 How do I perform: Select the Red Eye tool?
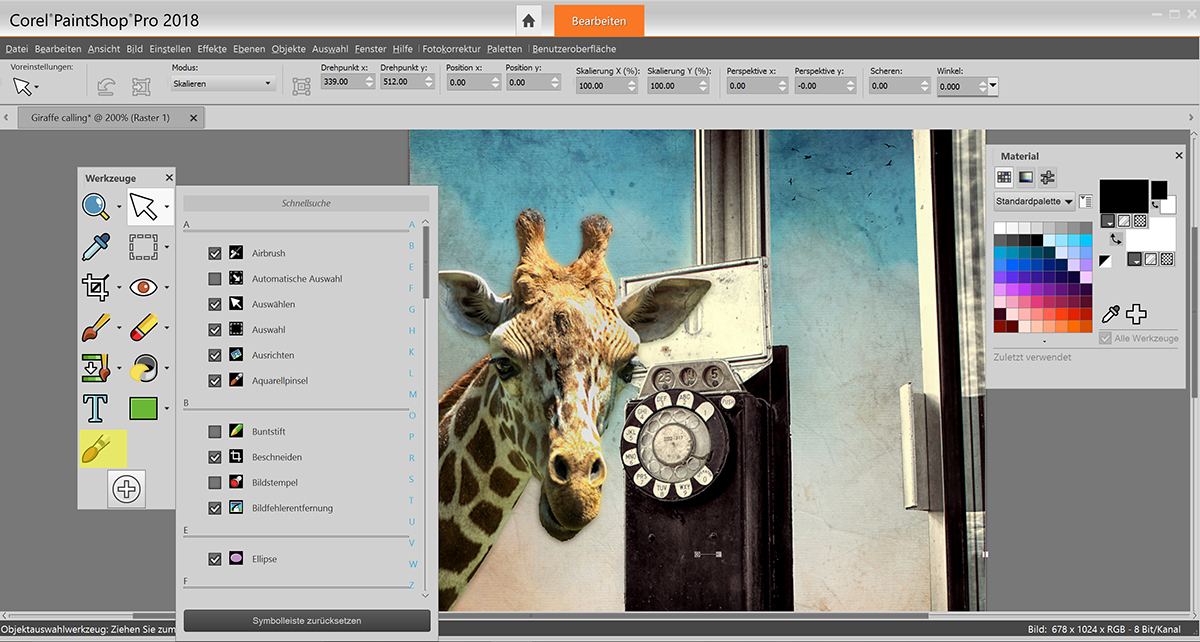(x=144, y=287)
